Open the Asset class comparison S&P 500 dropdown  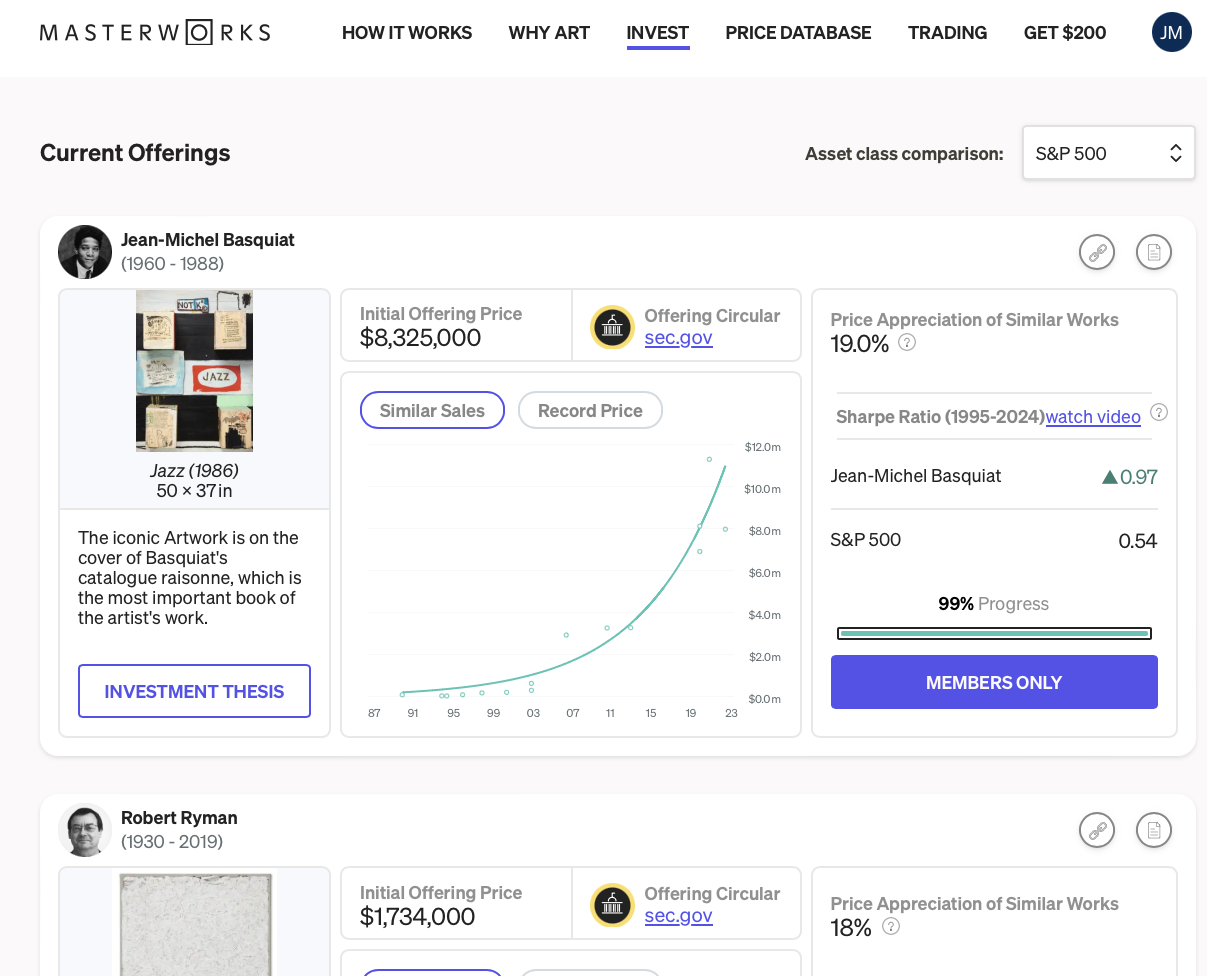(x=1109, y=153)
